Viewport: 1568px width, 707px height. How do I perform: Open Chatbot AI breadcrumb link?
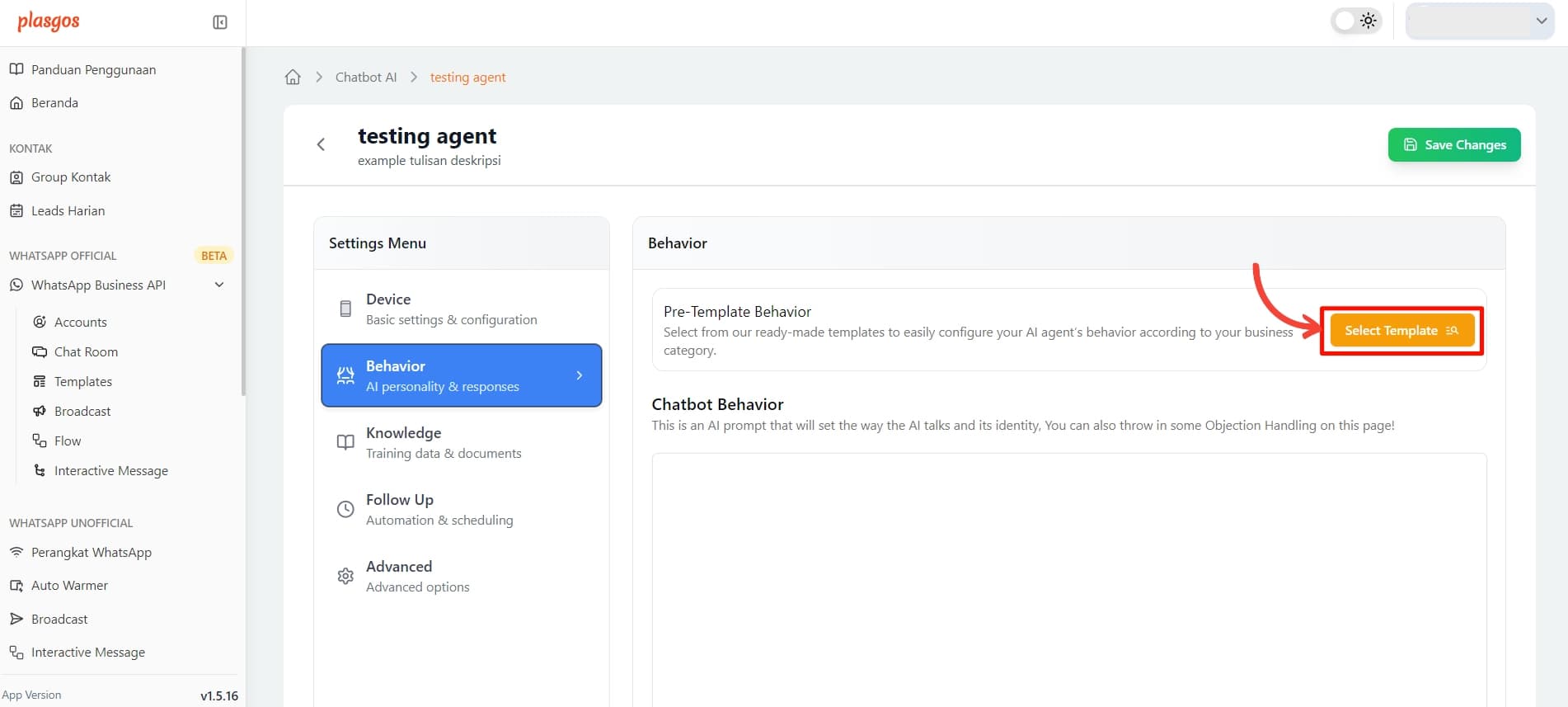click(x=366, y=77)
